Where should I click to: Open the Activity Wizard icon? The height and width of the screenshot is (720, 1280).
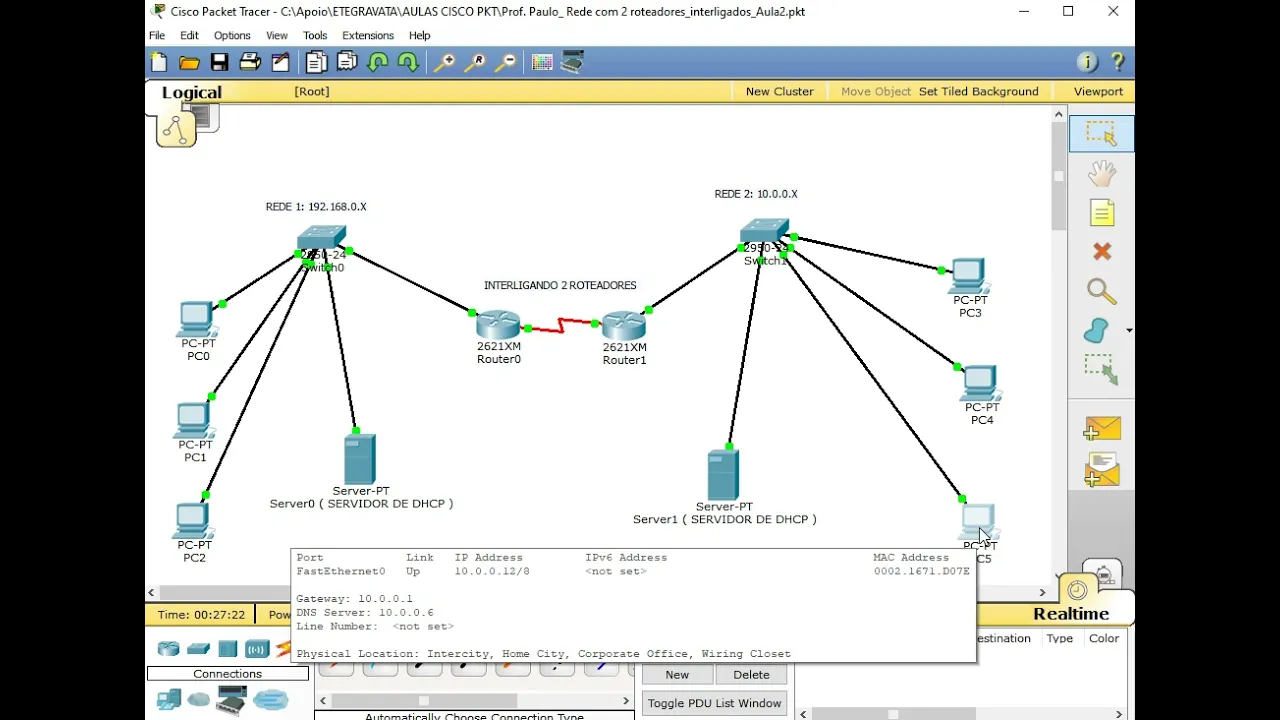pyautogui.click(x=281, y=63)
